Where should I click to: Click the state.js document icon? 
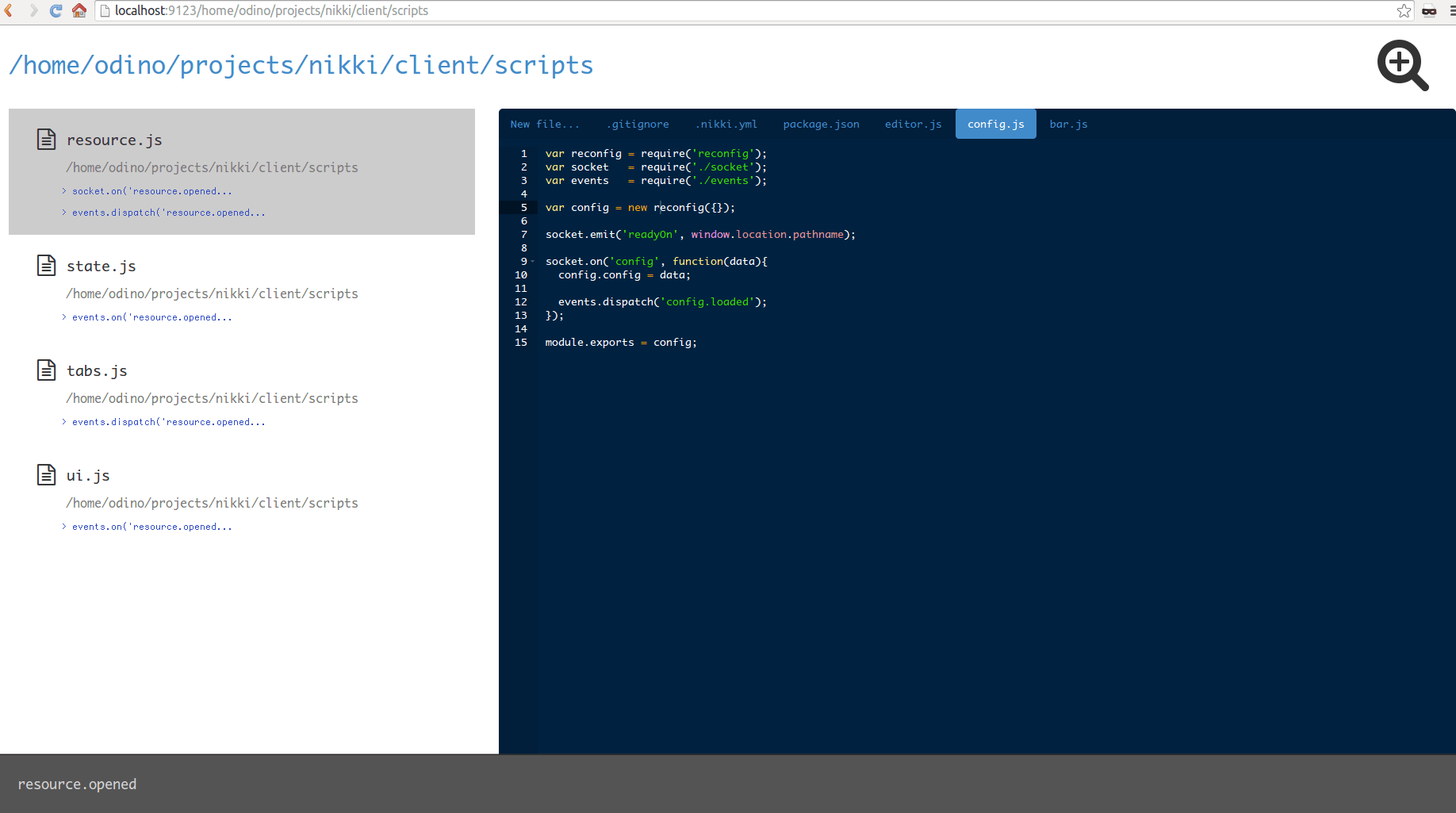(46, 265)
